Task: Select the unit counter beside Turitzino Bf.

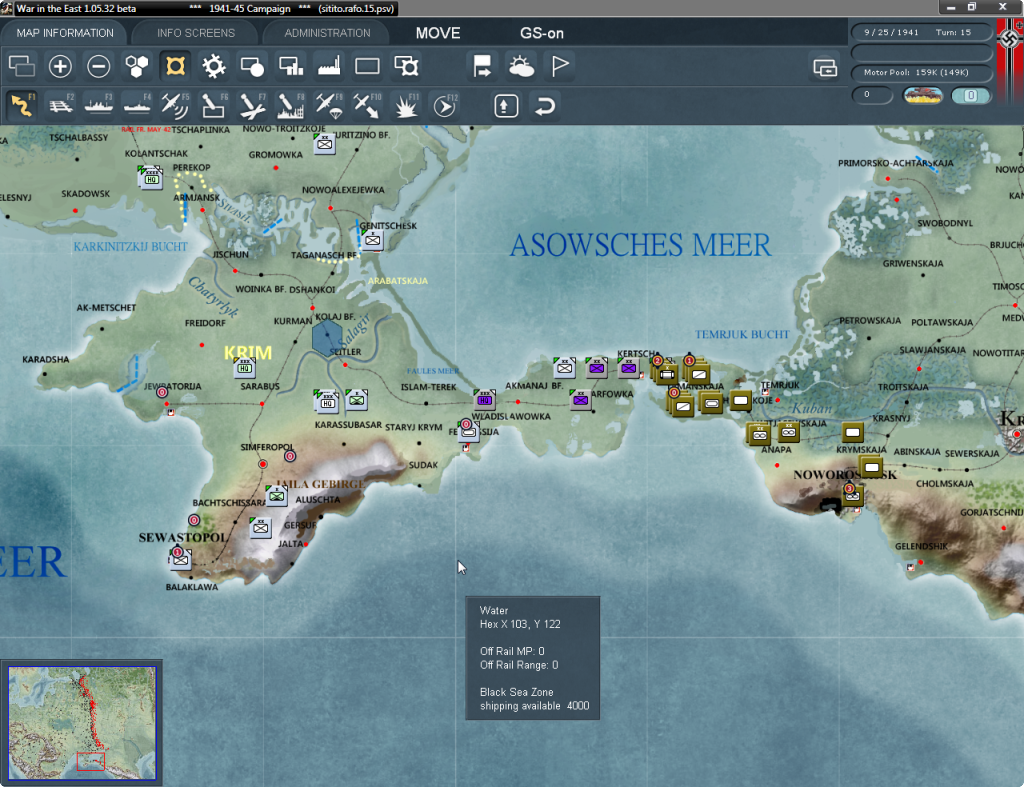Action: [x=325, y=144]
